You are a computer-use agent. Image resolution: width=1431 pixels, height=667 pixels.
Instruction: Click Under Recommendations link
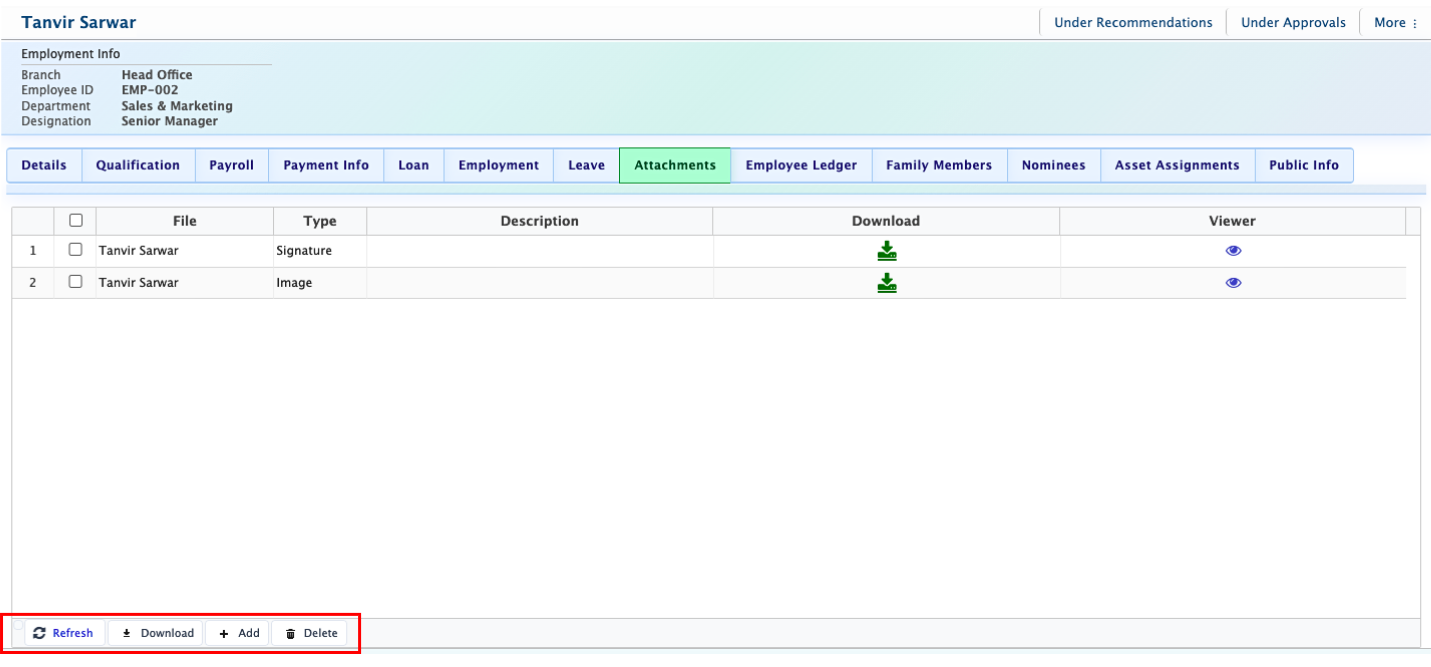tap(1133, 22)
